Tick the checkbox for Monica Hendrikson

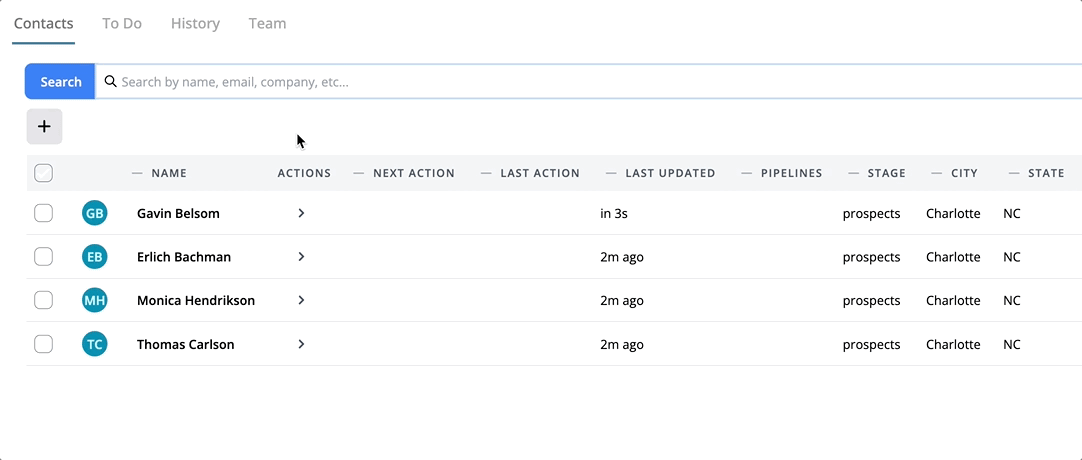point(43,300)
